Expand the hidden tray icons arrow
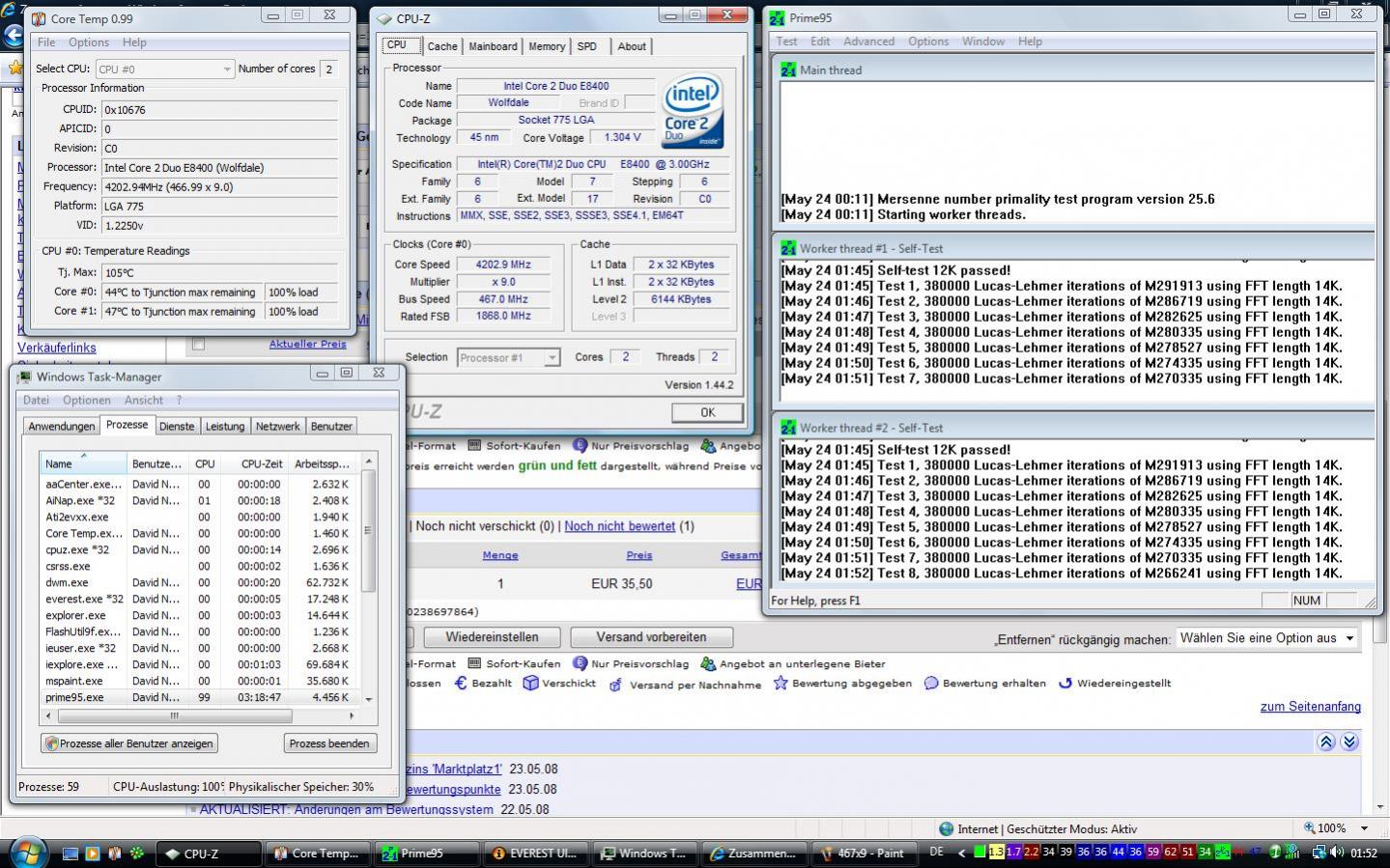This screenshot has height=868, width=1390. click(961, 853)
